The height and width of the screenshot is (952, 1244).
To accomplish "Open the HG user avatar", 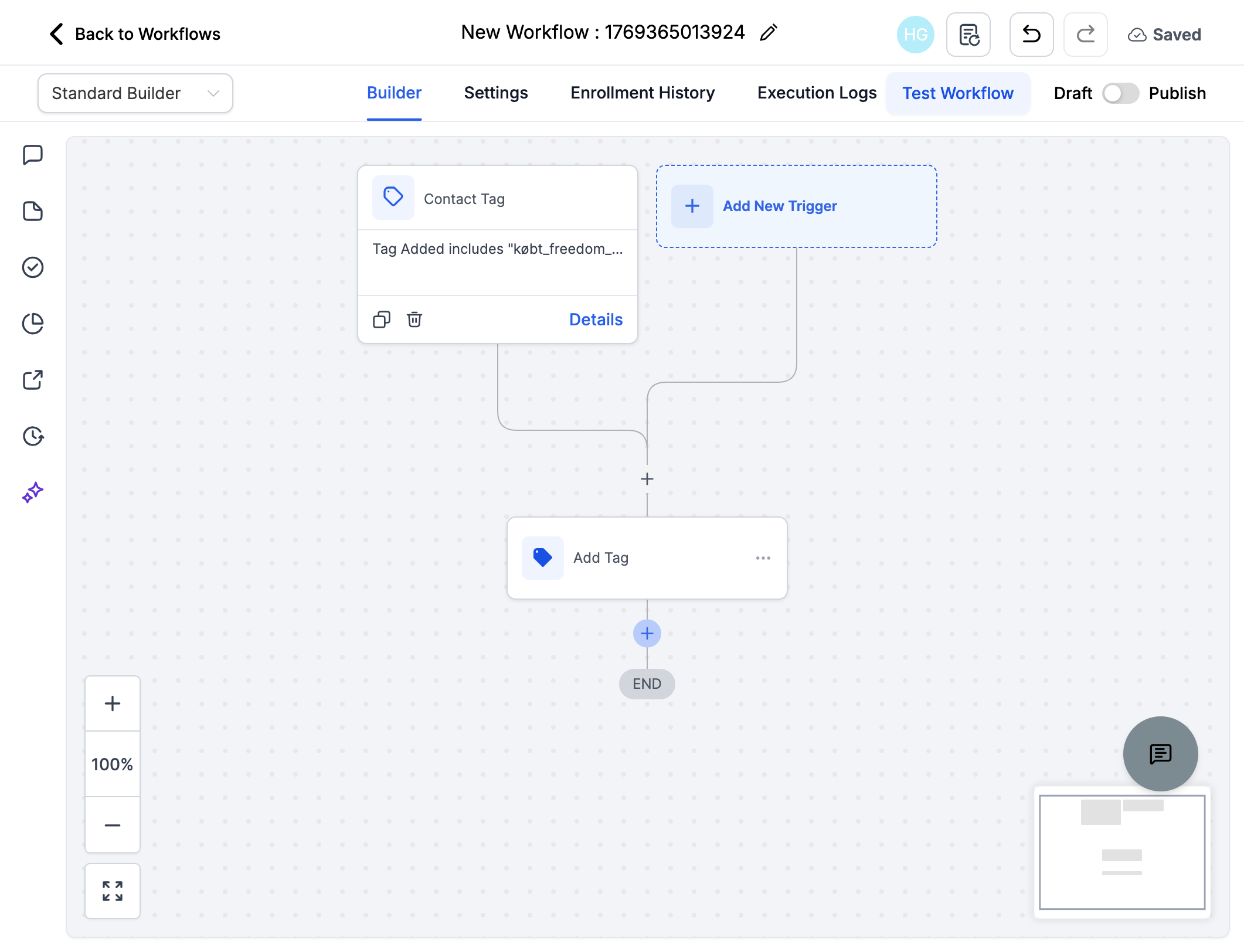I will tap(915, 35).
